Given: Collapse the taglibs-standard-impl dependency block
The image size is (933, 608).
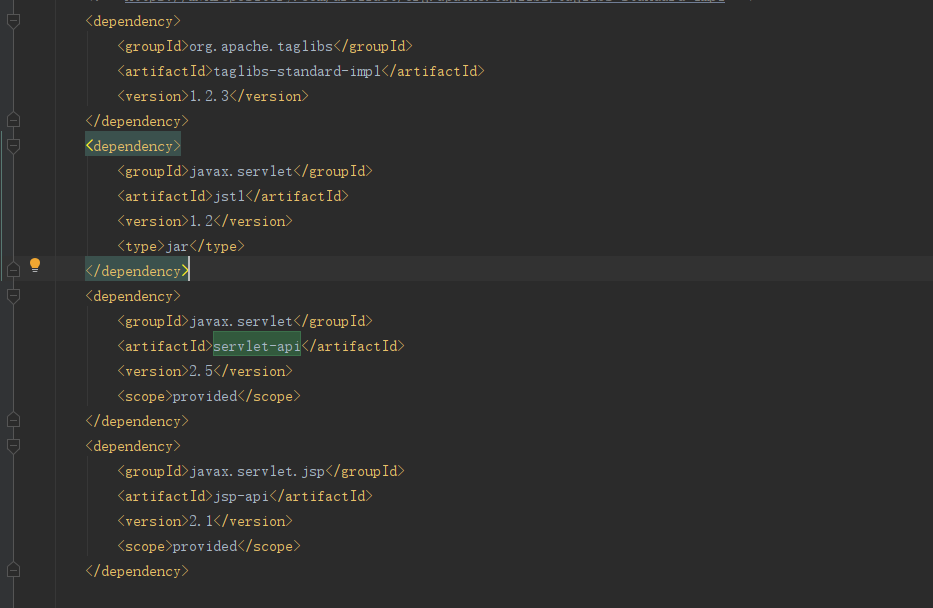Looking at the screenshot, I should [13, 20].
